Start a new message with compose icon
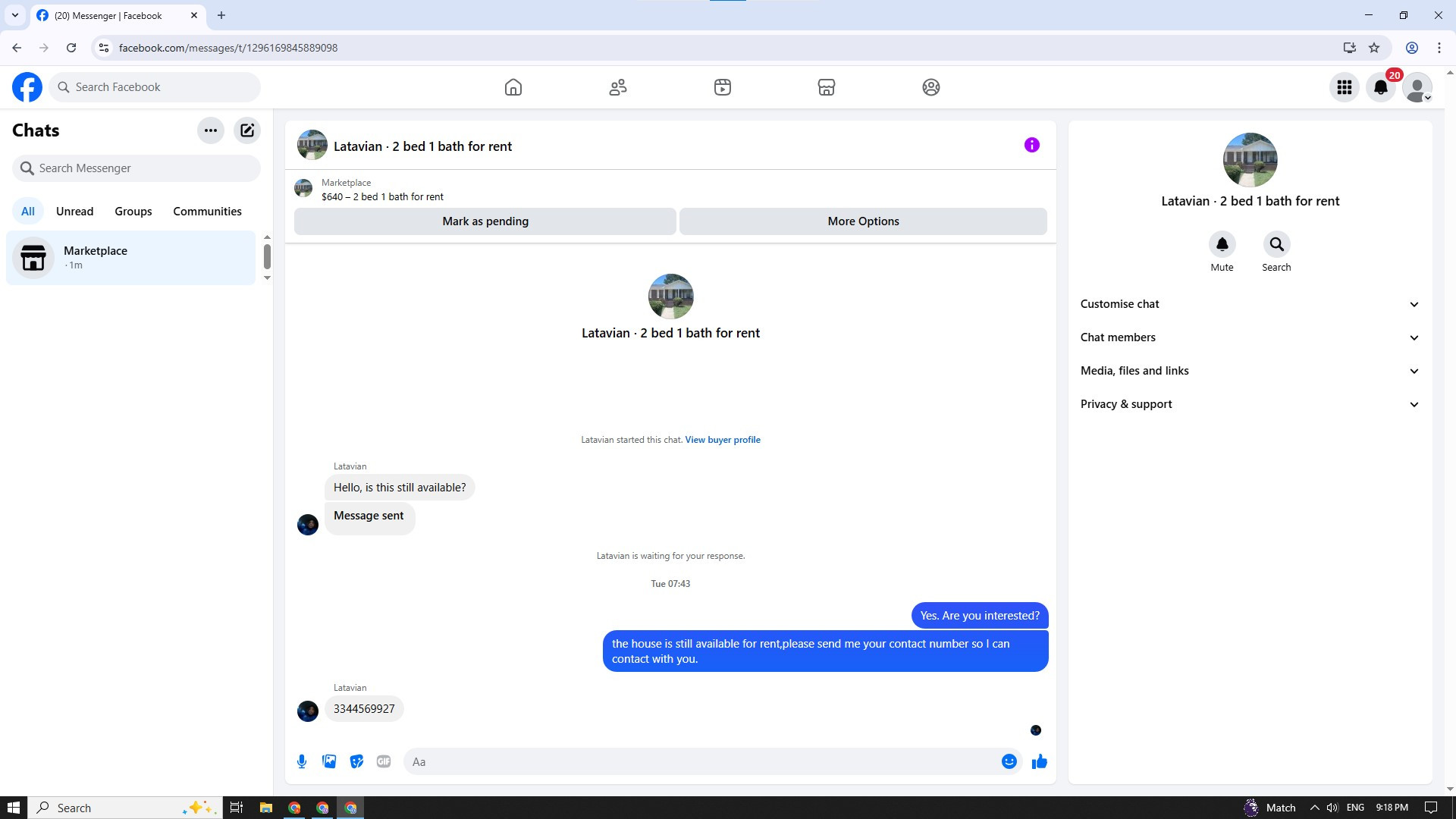Screen dimensions: 1456x819 point(247,130)
